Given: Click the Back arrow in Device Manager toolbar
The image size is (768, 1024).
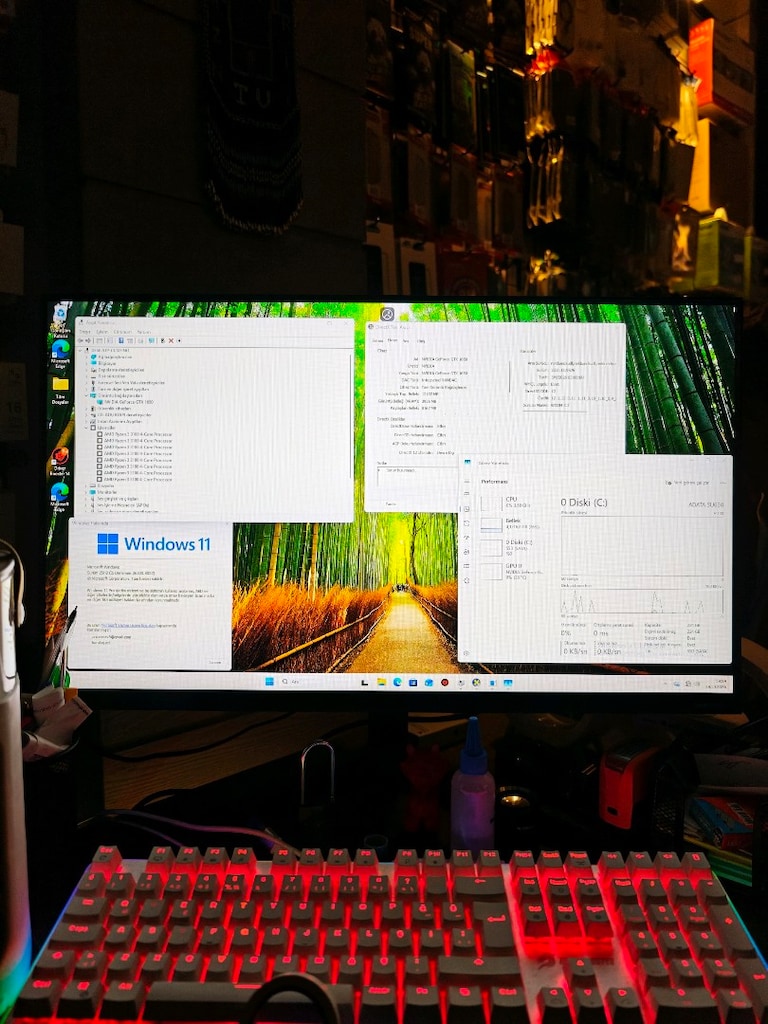Looking at the screenshot, I should click(80, 341).
